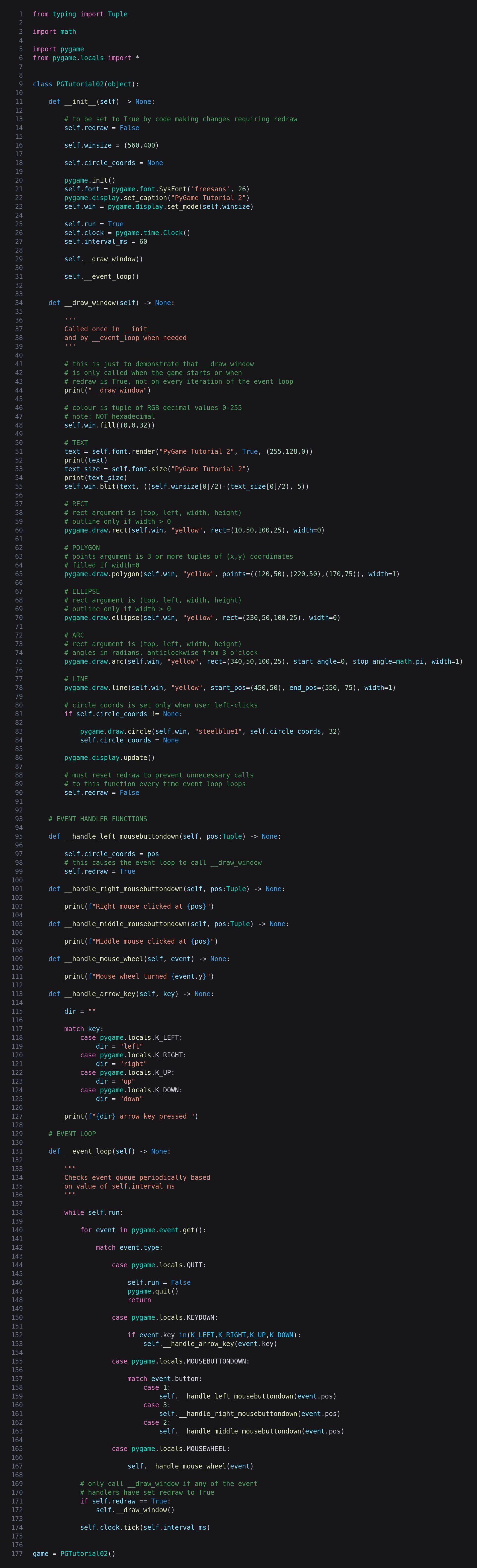Click the pygame.draw.rect line
Image resolution: width=477 pixels, height=1568 pixels.
pyautogui.click(x=195, y=530)
